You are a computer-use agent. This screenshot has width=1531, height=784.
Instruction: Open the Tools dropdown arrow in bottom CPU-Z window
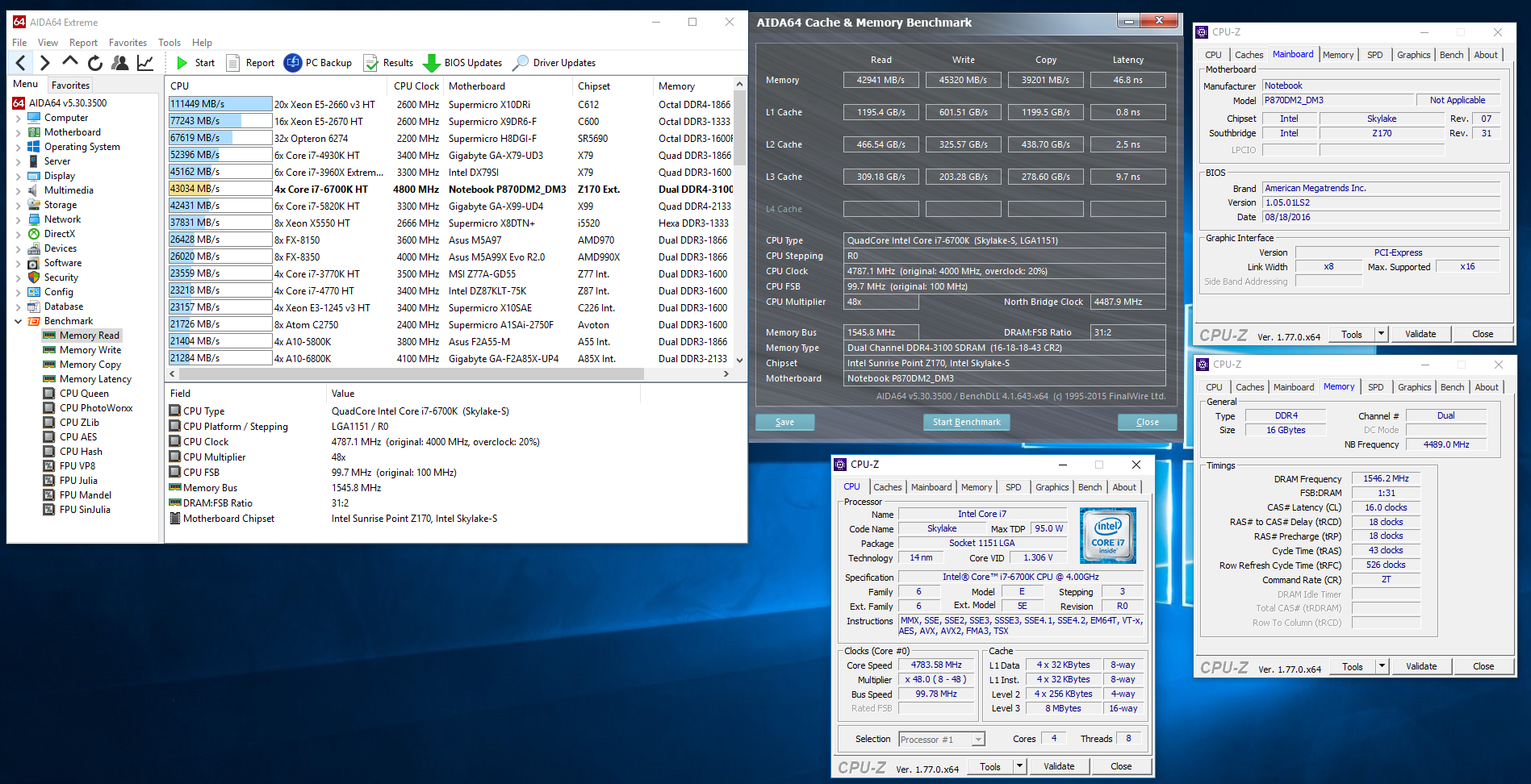pyautogui.click(x=1019, y=766)
